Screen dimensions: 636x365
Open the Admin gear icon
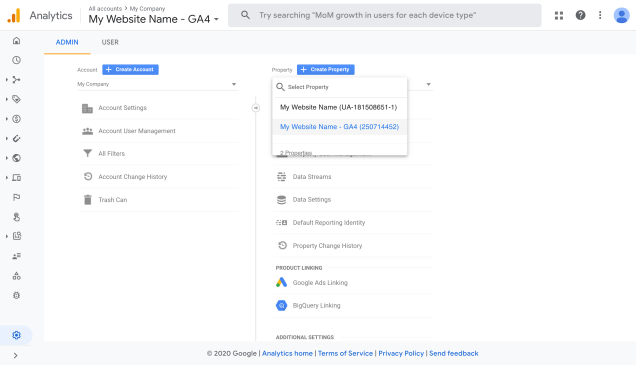click(x=16, y=335)
